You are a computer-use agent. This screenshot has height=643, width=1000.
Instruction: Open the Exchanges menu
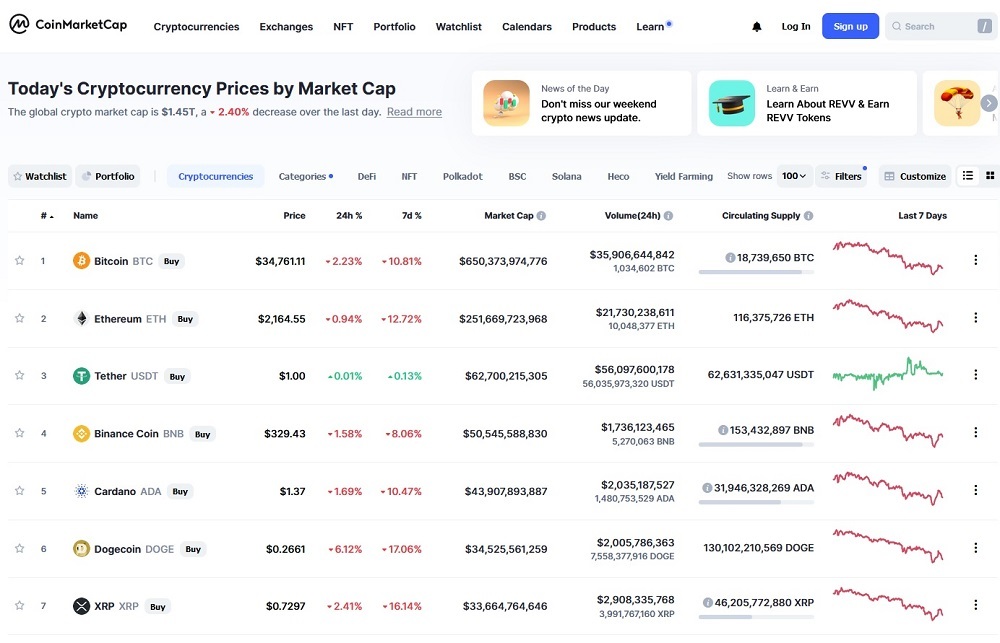[286, 27]
